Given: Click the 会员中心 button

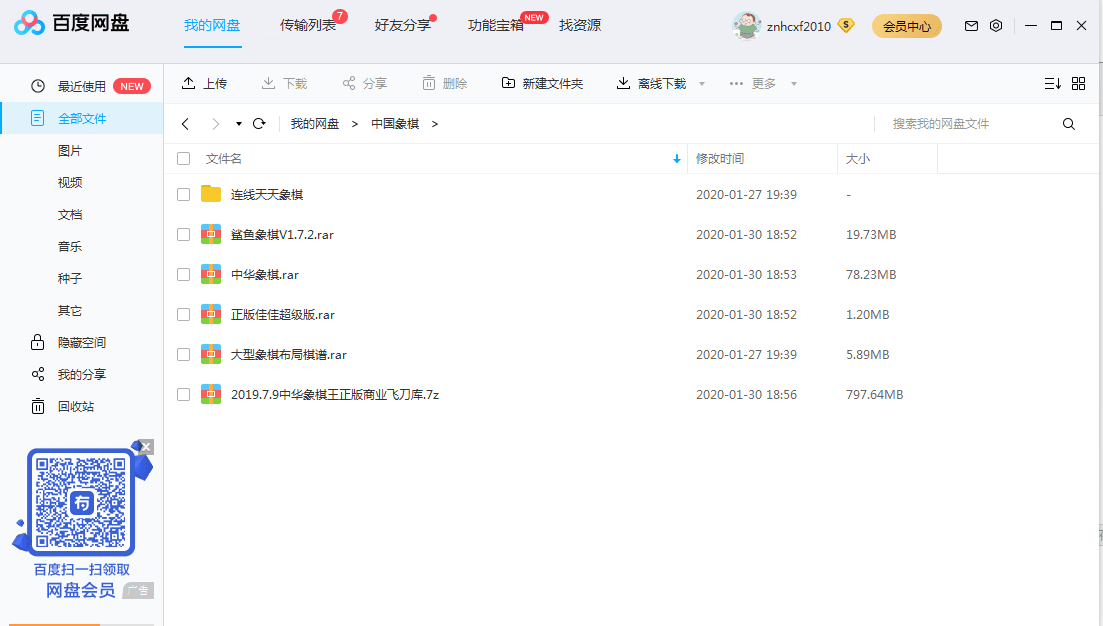Looking at the screenshot, I should click(906, 26).
